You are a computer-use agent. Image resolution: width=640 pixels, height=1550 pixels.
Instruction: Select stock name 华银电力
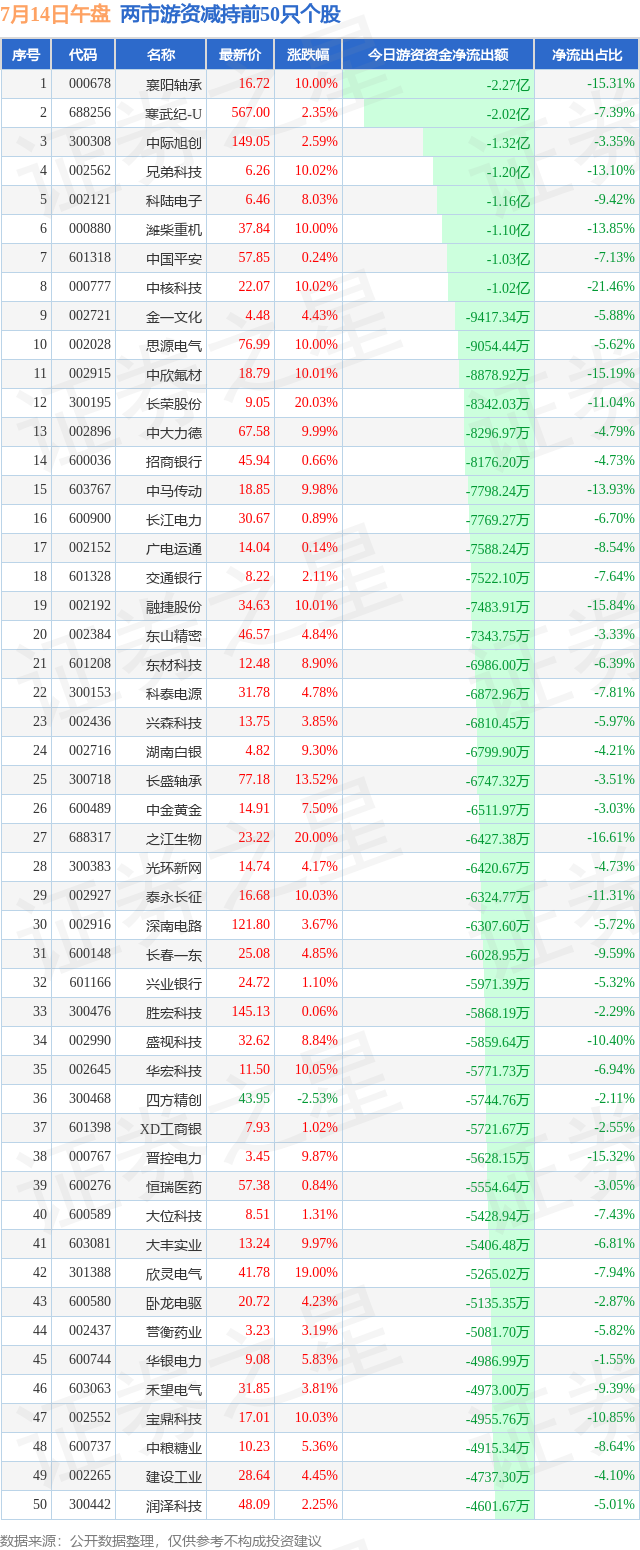174,1360
